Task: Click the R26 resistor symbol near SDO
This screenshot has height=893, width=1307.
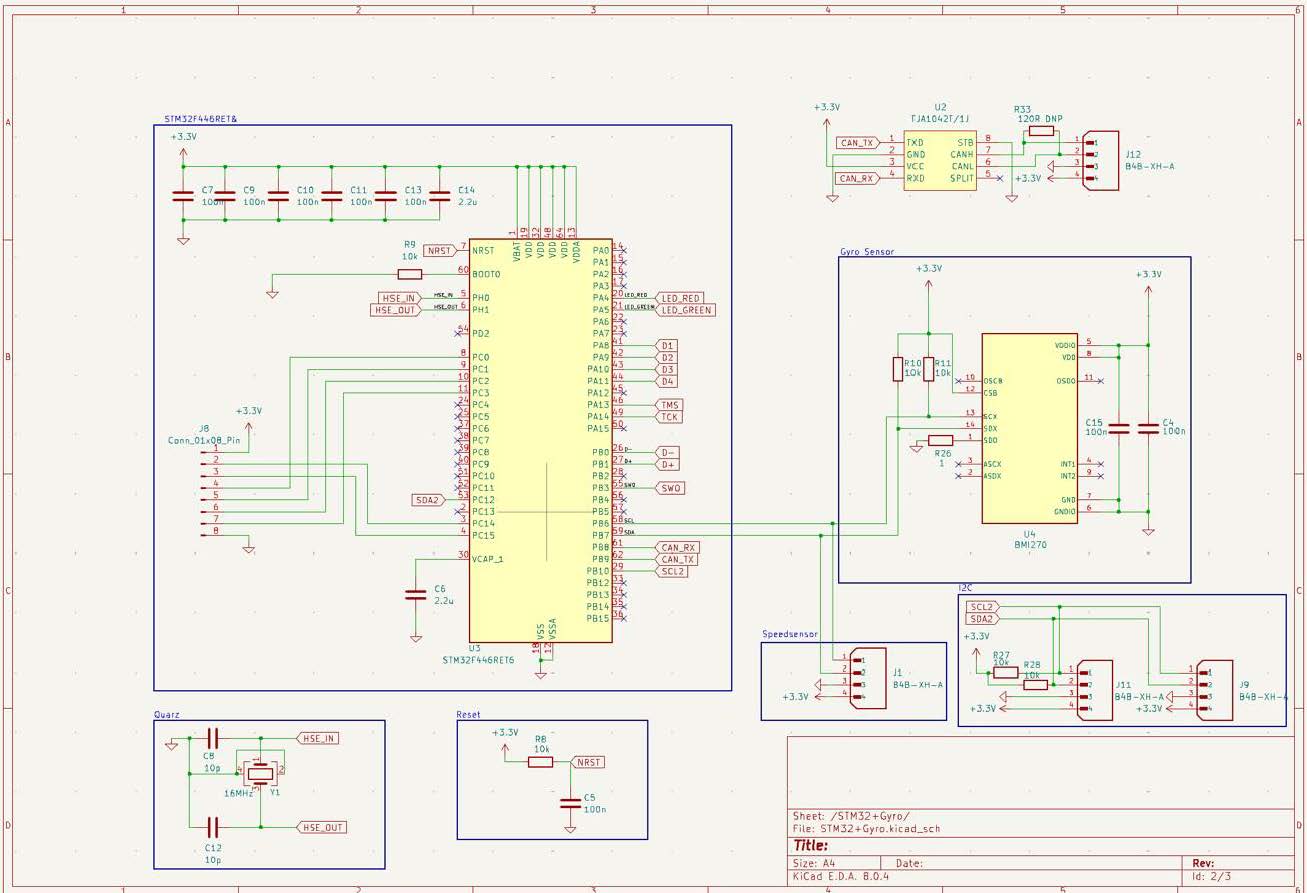Action: [940, 440]
